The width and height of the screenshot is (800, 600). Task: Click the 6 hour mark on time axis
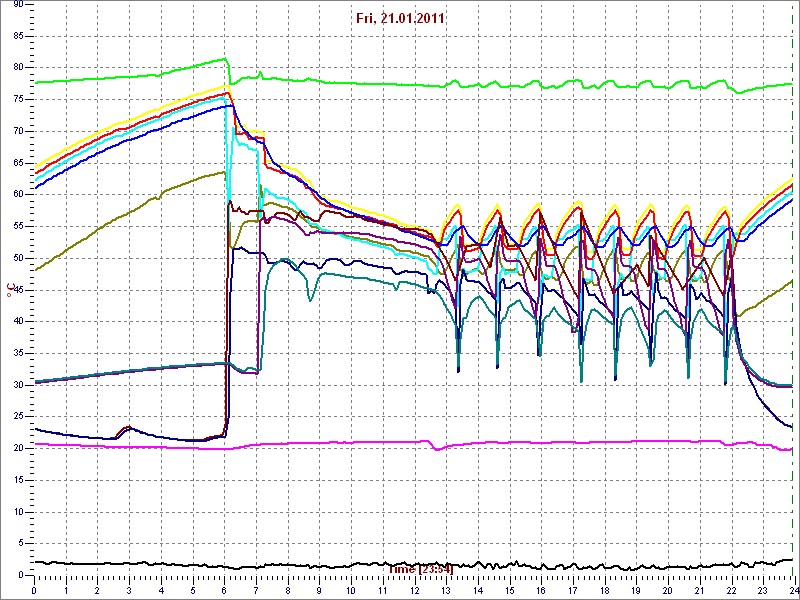224,590
